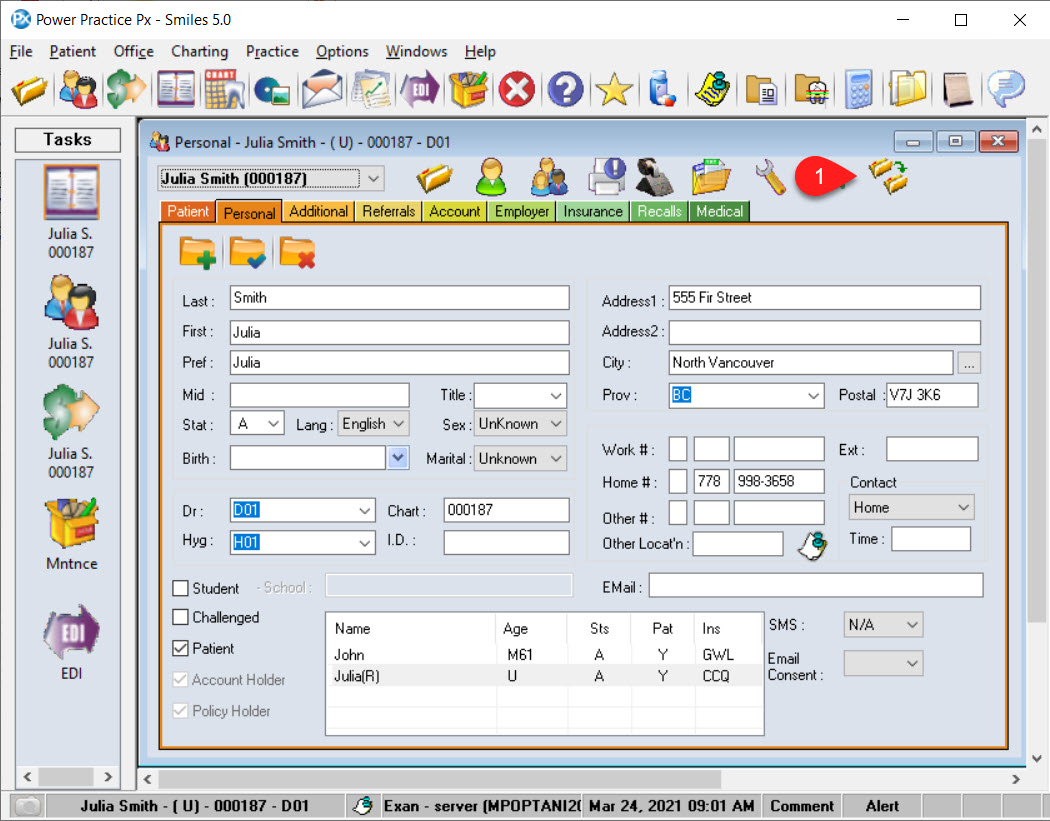Image resolution: width=1050 pixels, height=821 pixels.
Task: Click the Comment button in status bar
Action: (802, 806)
